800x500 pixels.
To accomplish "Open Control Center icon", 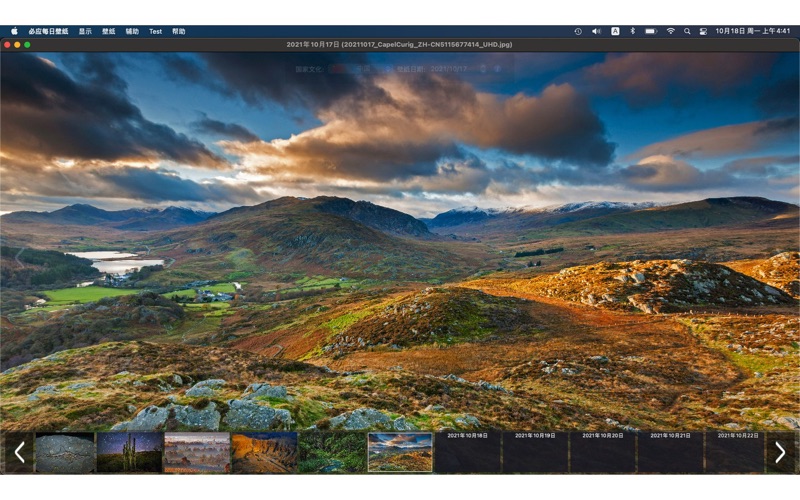I will pyautogui.click(x=703, y=31).
